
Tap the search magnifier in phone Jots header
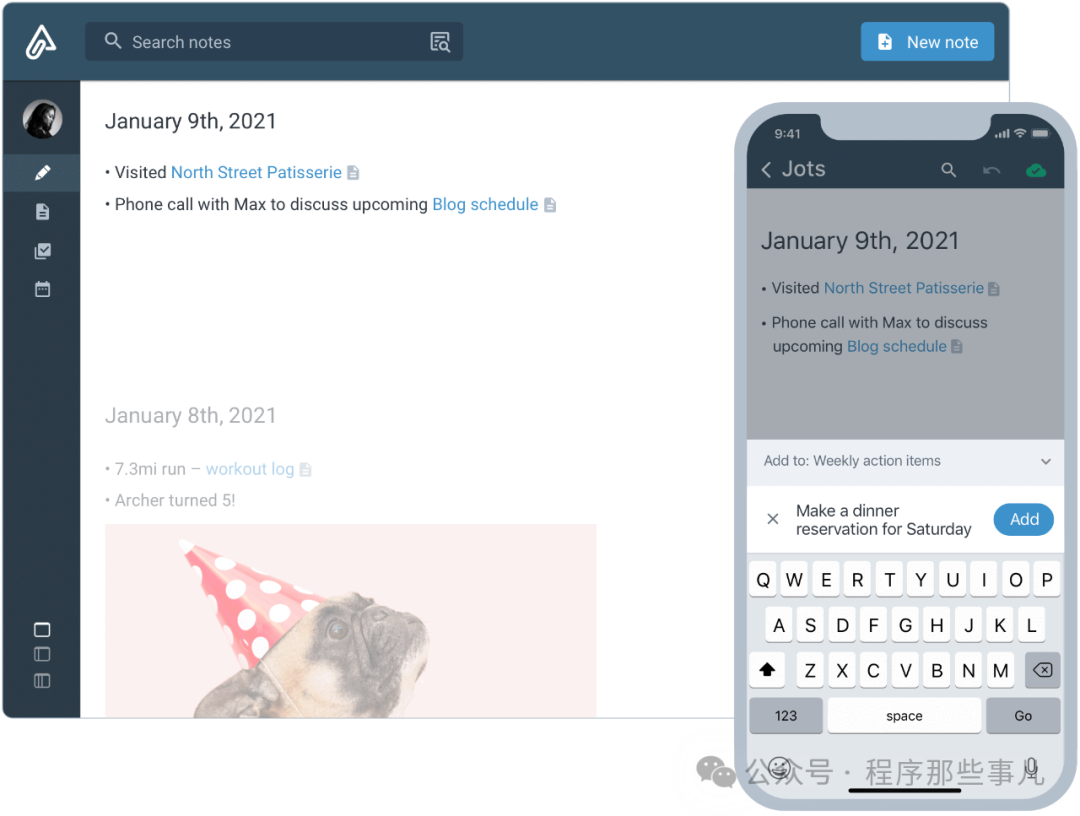[x=948, y=169]
